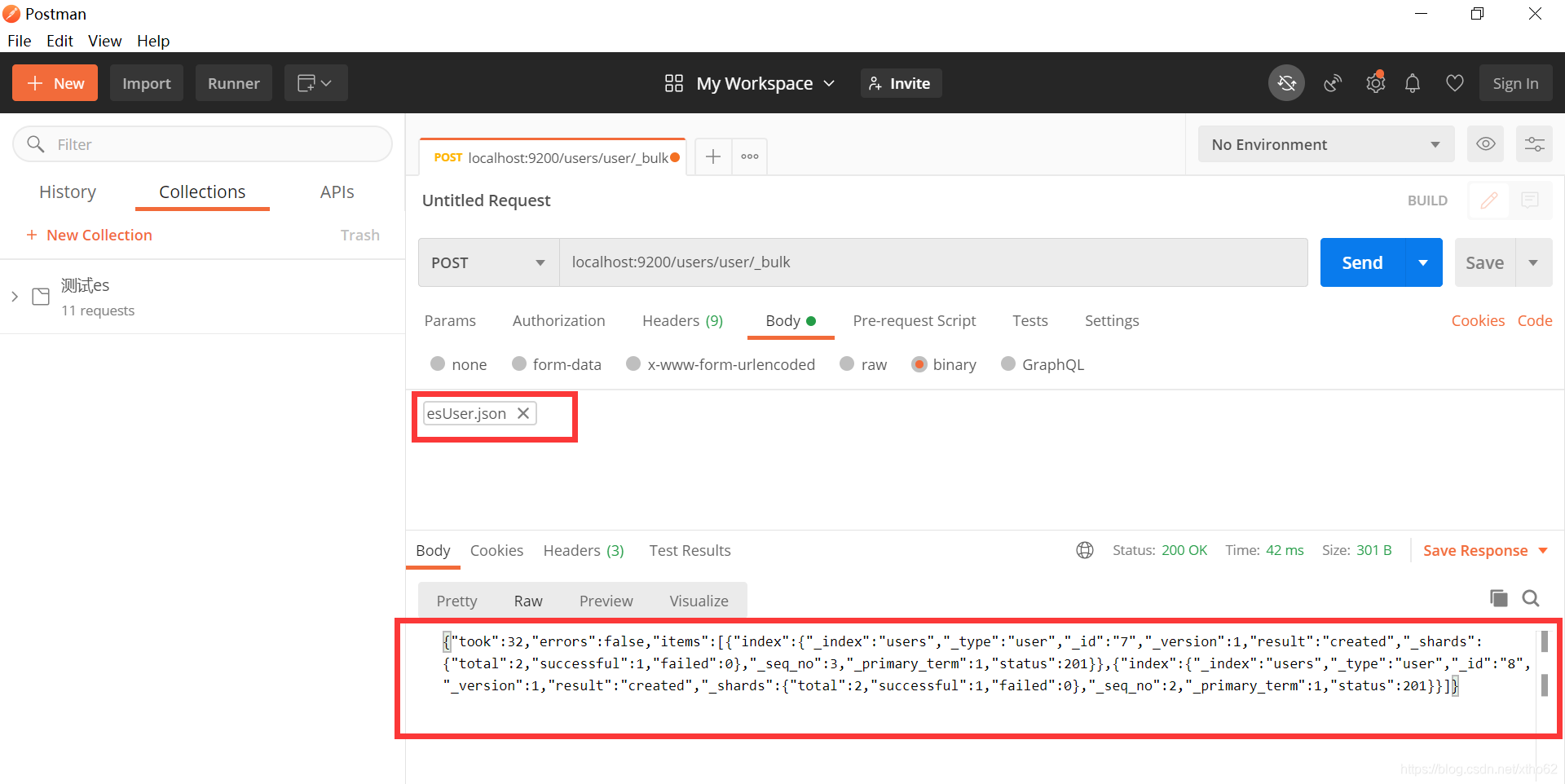Open the Code snippet link
Viewport: 1565px width, 784px height.
click(1534, 321)
